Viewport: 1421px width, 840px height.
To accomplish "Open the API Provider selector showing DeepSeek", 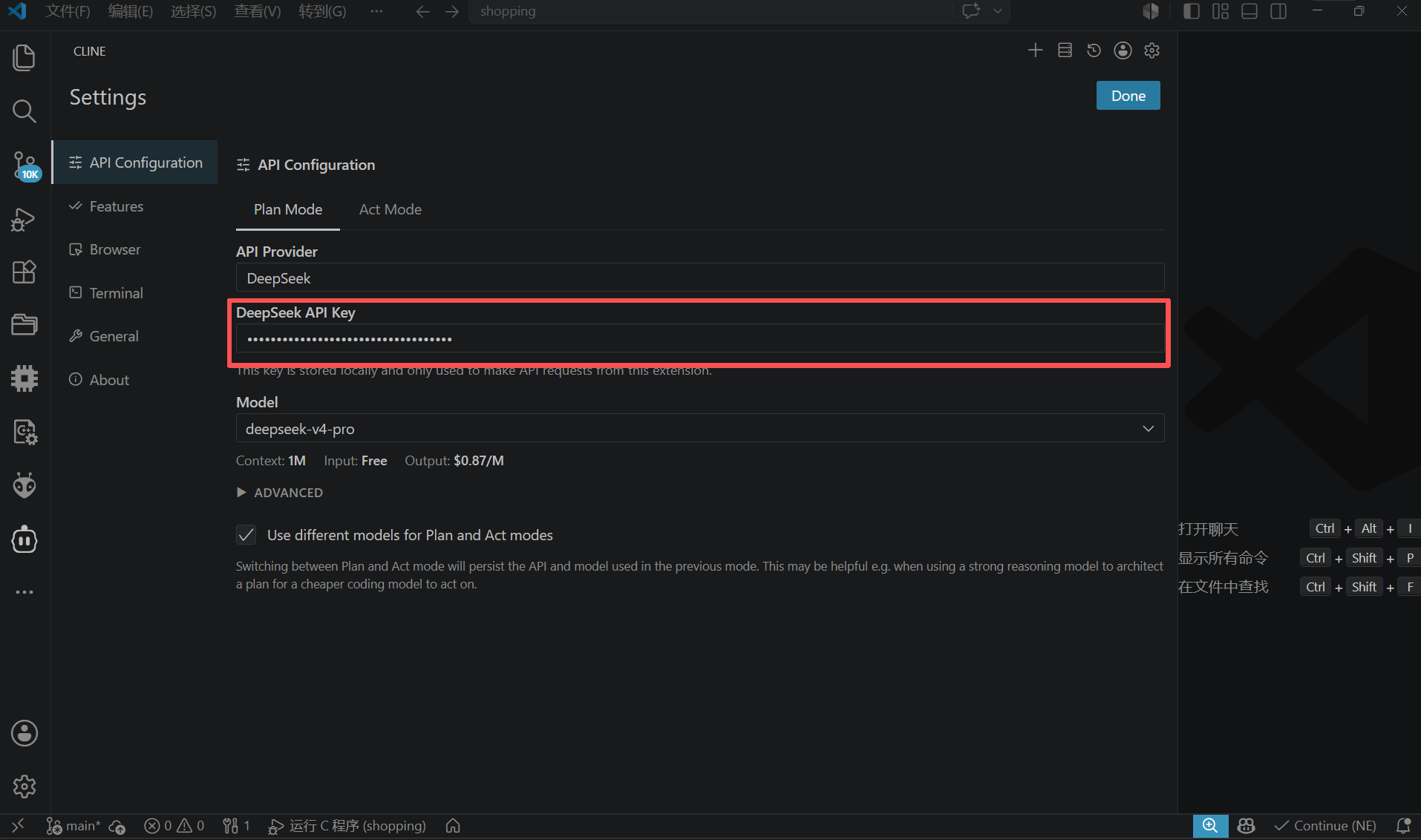I will (700, 278).
